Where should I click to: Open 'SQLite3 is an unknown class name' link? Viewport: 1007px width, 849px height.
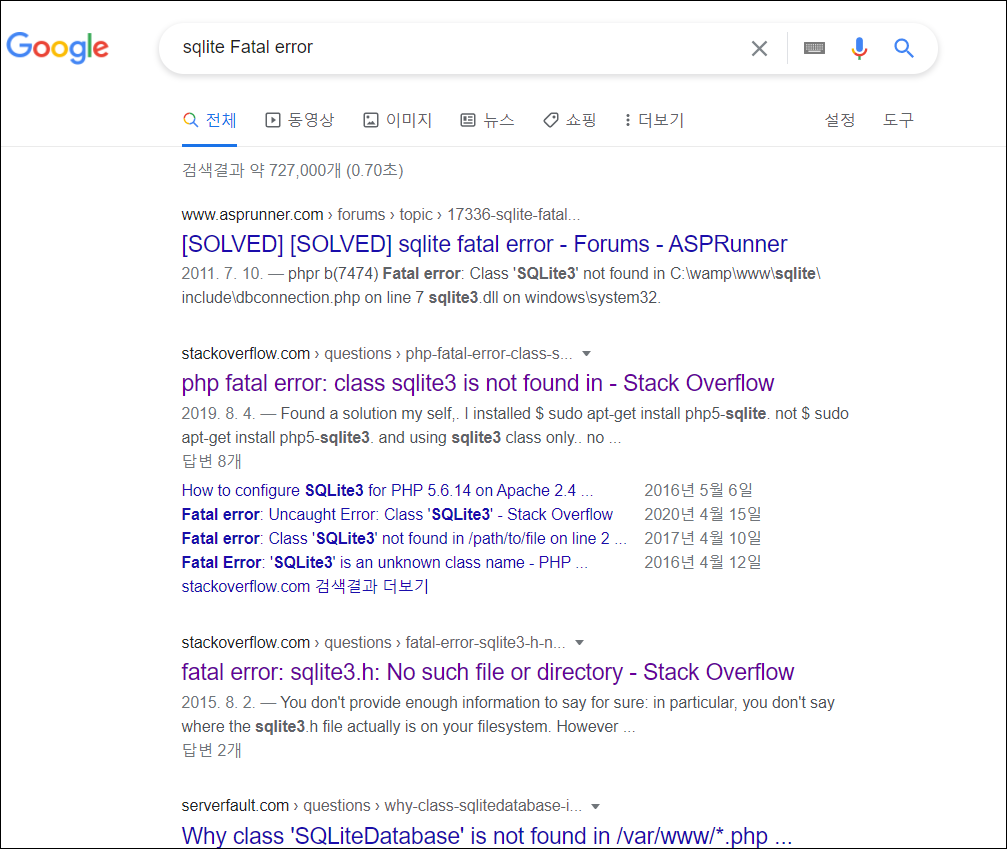click(385, 563)
